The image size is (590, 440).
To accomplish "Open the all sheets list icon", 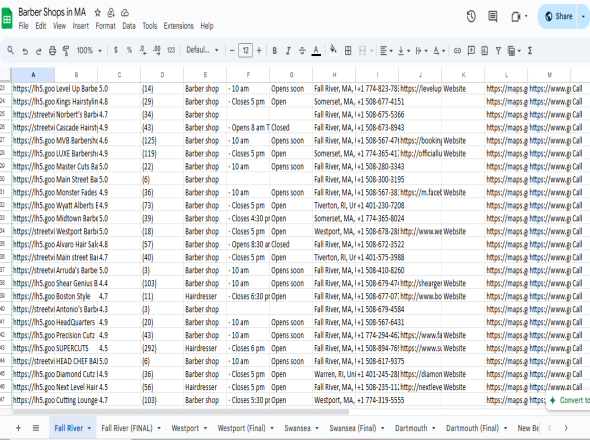I will coord(36,428).
